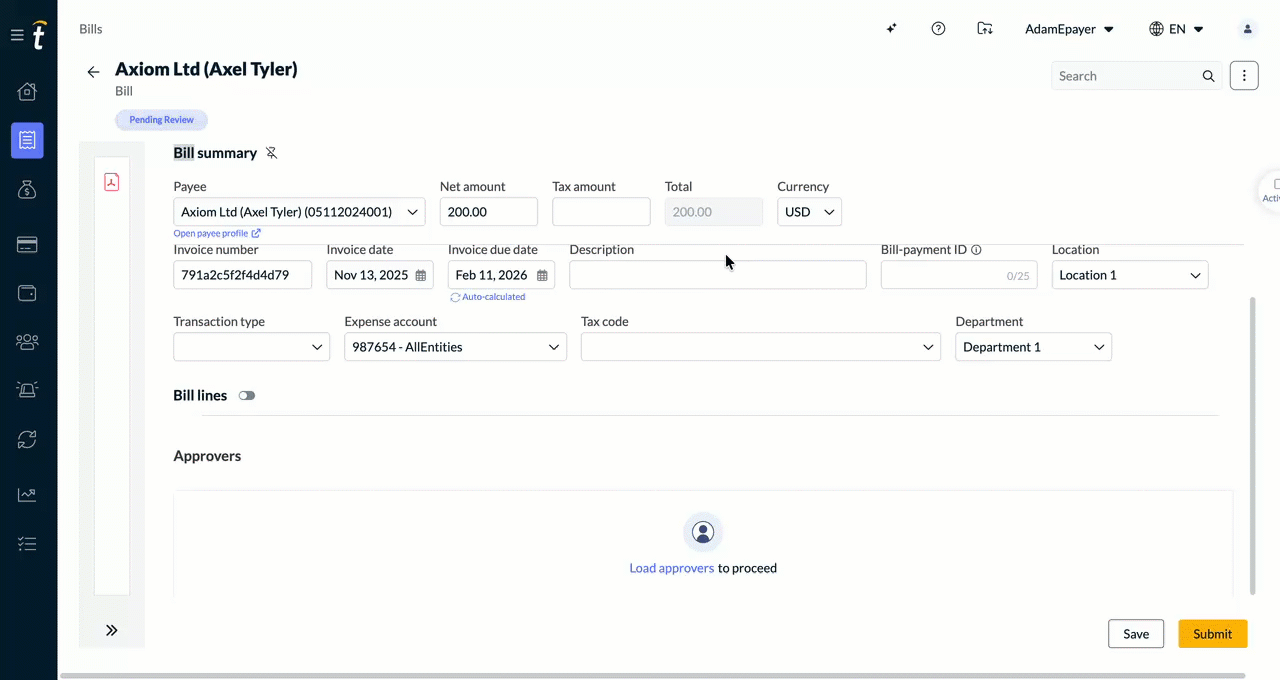The image size is (1280, 680).
Task: Click the Net amount field
Action: tap(488, 212)
